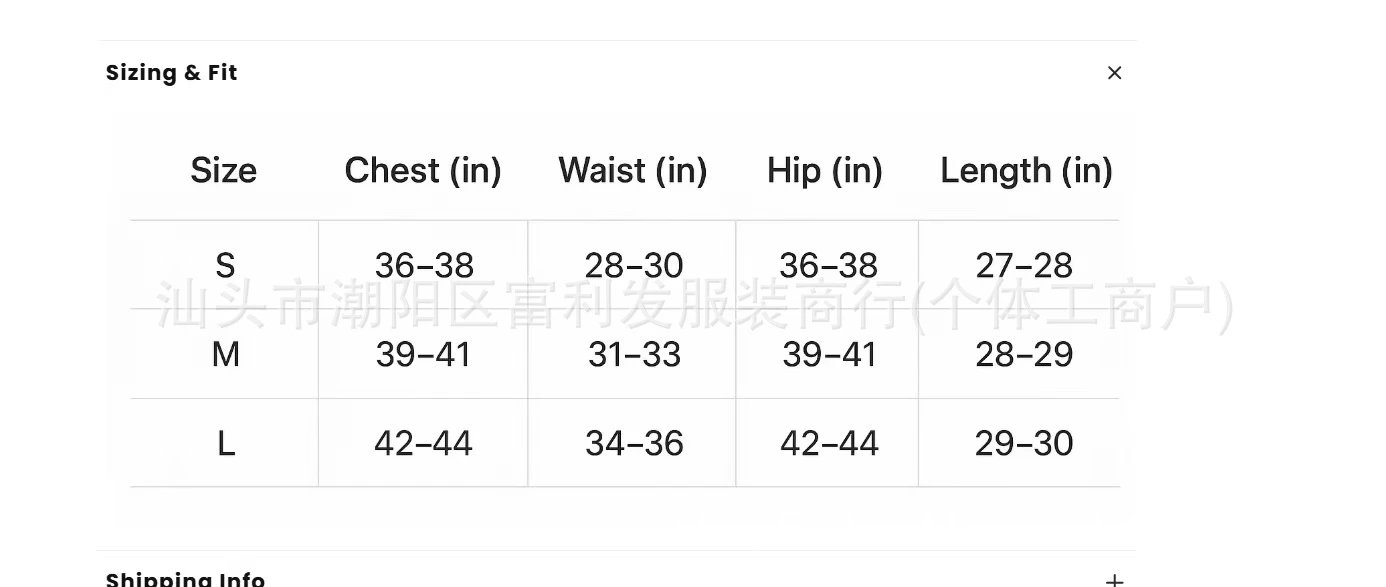Click the Sizing & Fit section heading
1386x587 pixels.
click(172, 73)
